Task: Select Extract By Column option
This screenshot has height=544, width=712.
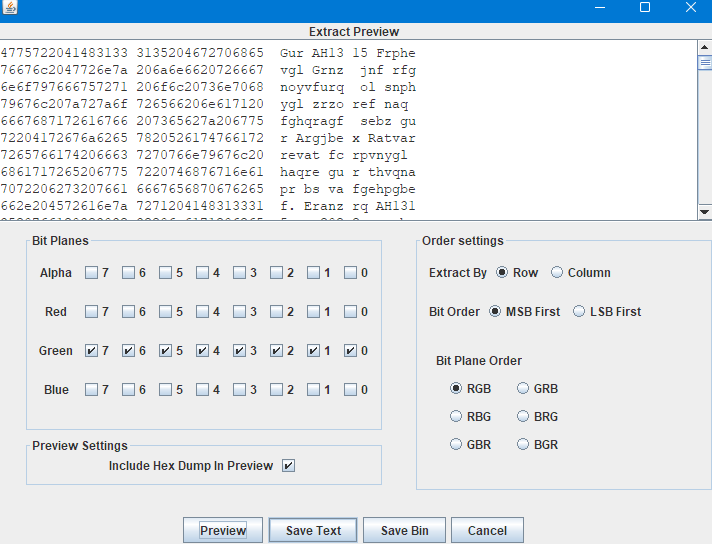Action: [557, 272]
